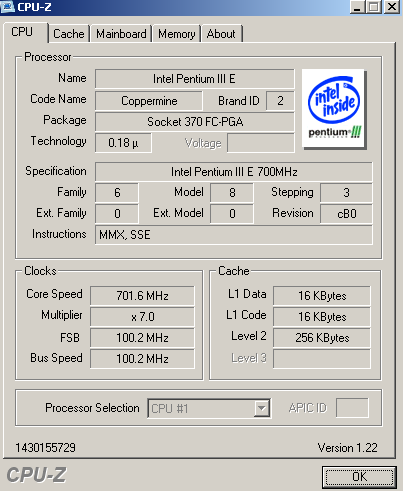Click the CPU-Z title bar icon
This screenshot has width=403, height=491.
click(x=8, y=7)
